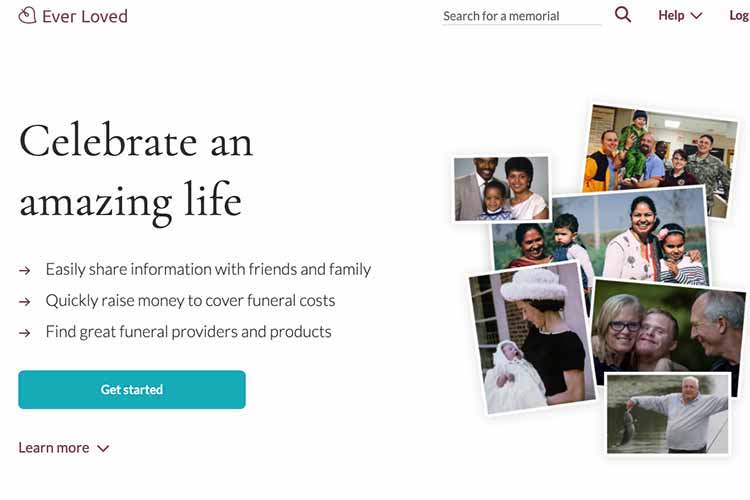This screenshot has height=500, width=750.
Task: Select the family portrait with man in suit
Action: tap(502, 189)
